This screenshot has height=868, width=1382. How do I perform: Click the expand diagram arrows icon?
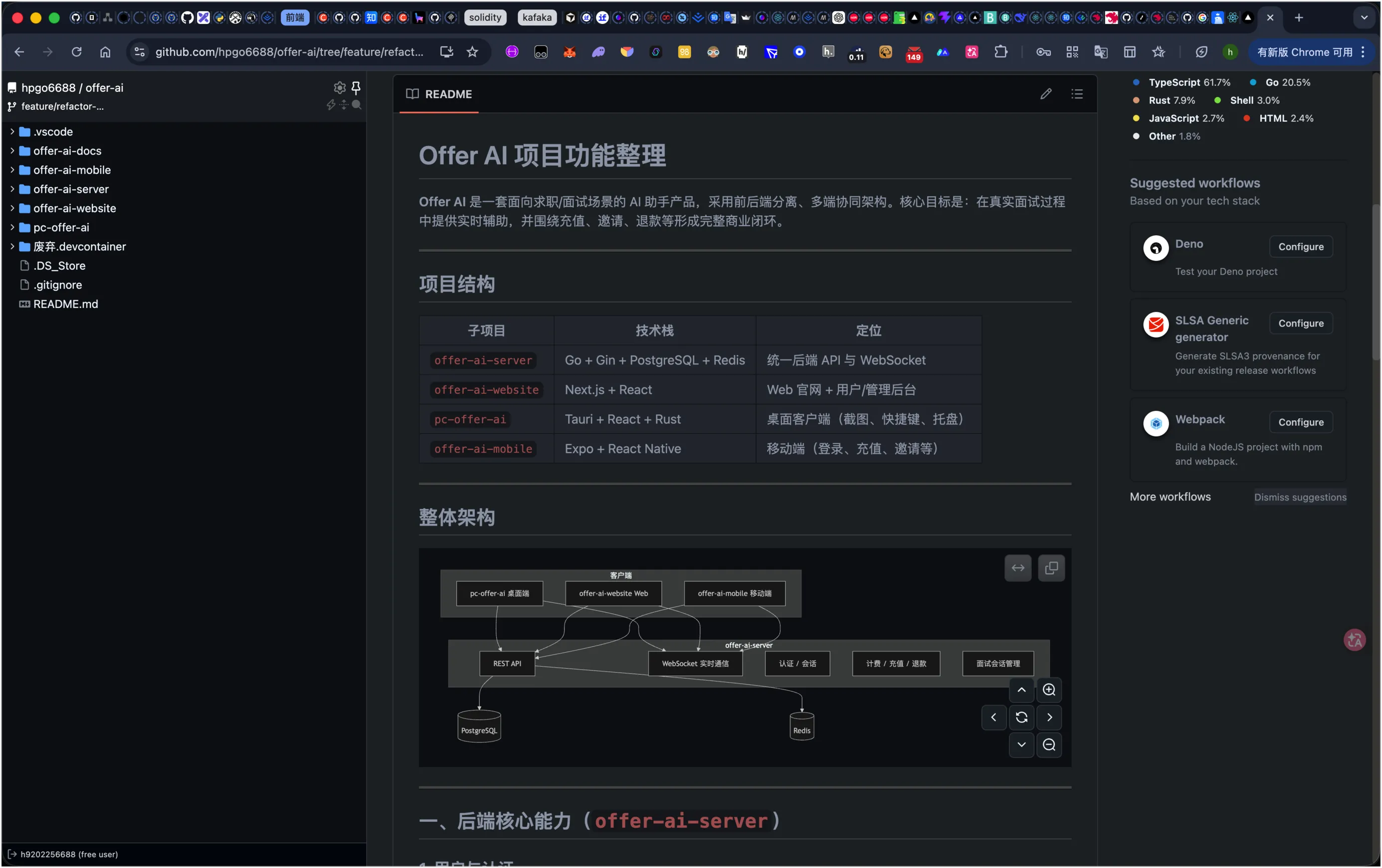1017,567
